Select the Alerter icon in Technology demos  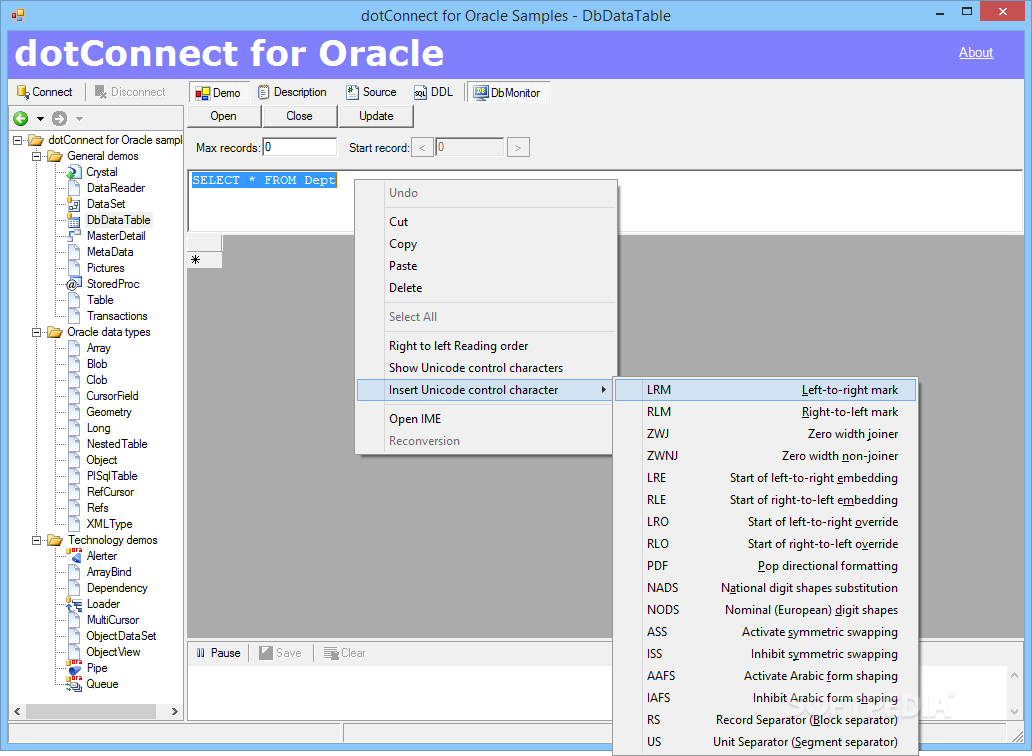tap(74, 556)
